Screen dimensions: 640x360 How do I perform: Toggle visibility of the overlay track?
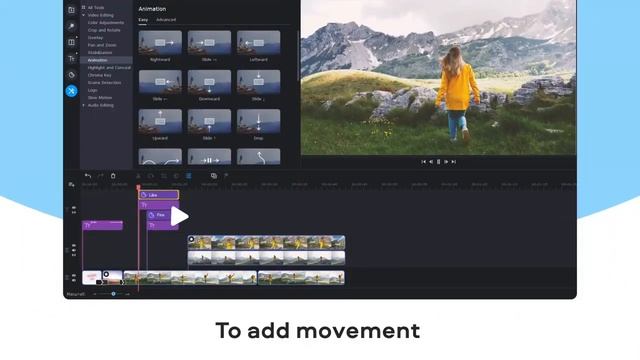74,246
